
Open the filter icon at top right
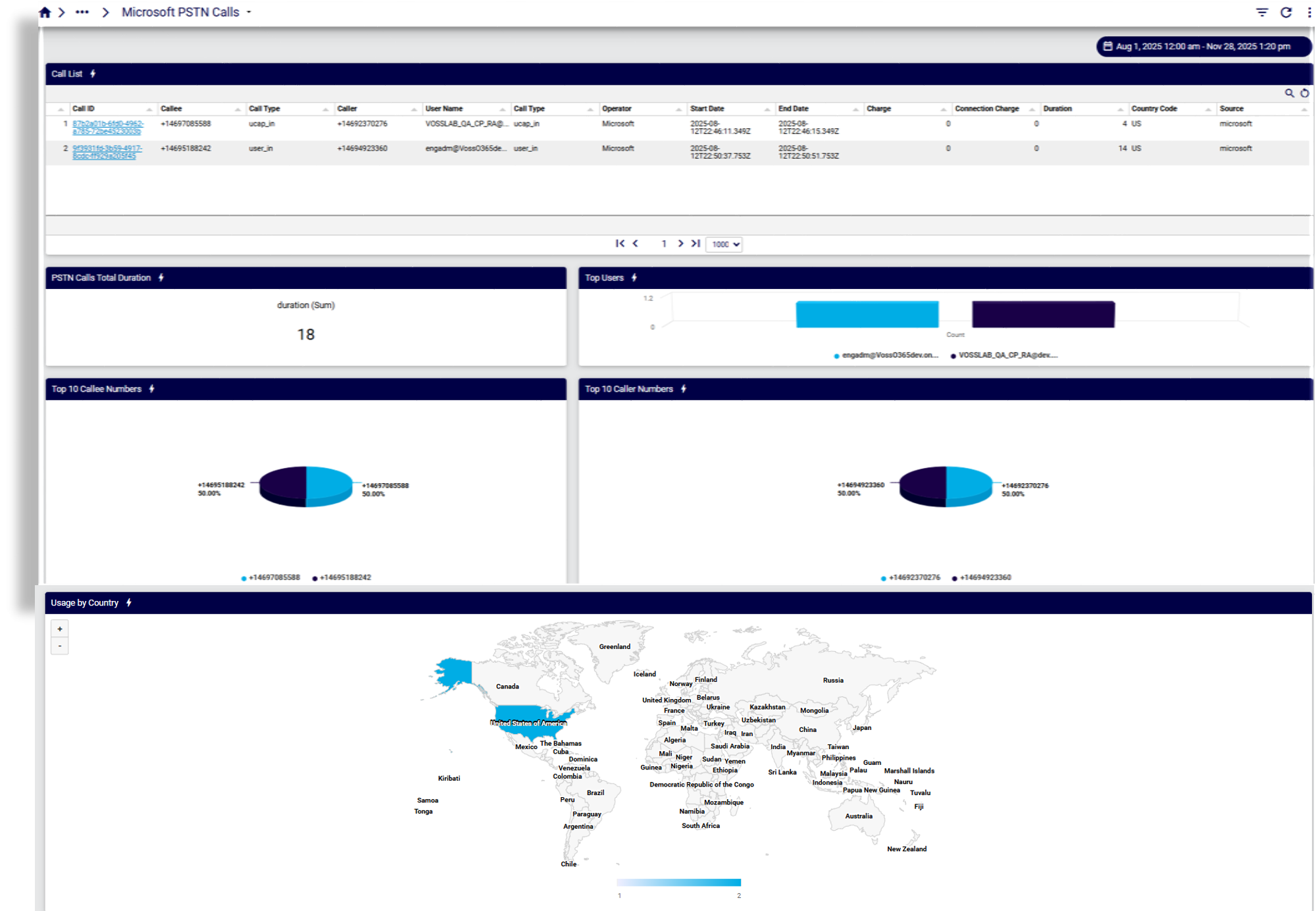(1261, 11)
